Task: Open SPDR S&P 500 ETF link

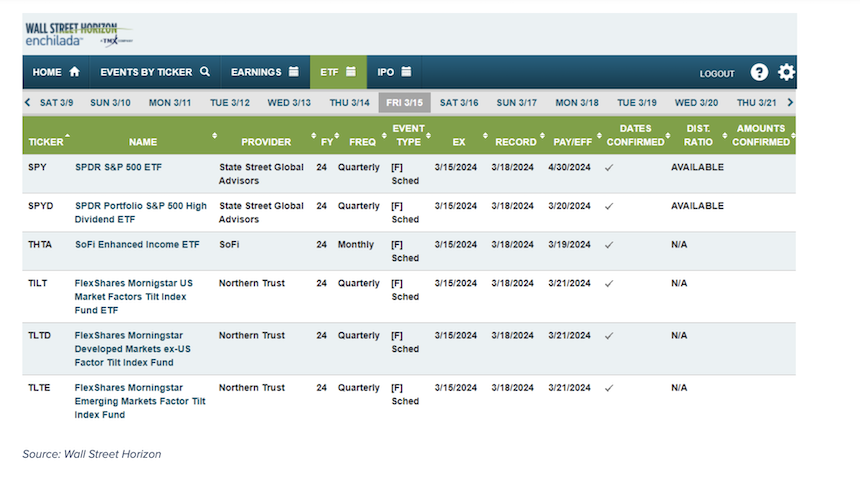Action: coord(118,167)
